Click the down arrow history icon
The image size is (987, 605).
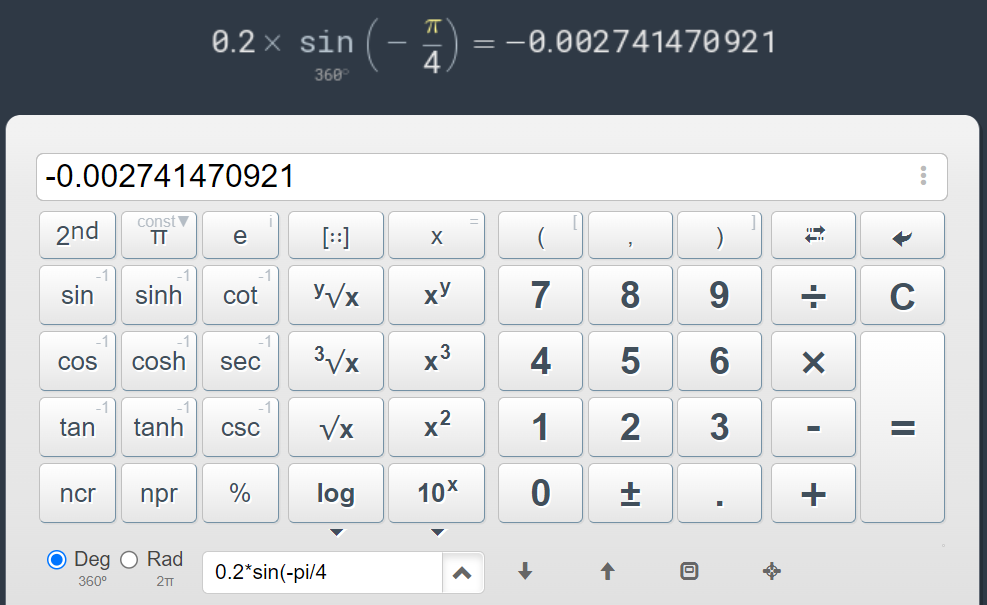click(525, 572)
